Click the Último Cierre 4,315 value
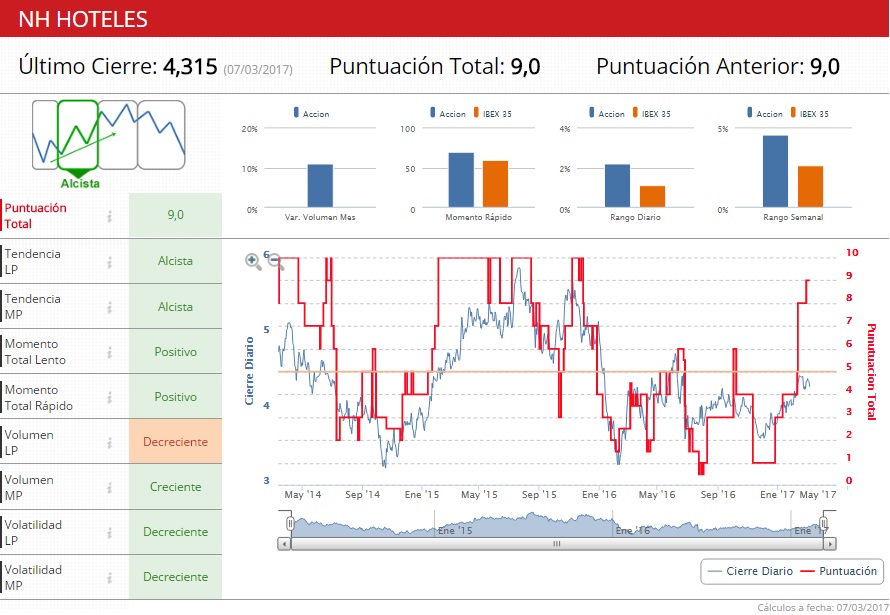 coord(190,66)
